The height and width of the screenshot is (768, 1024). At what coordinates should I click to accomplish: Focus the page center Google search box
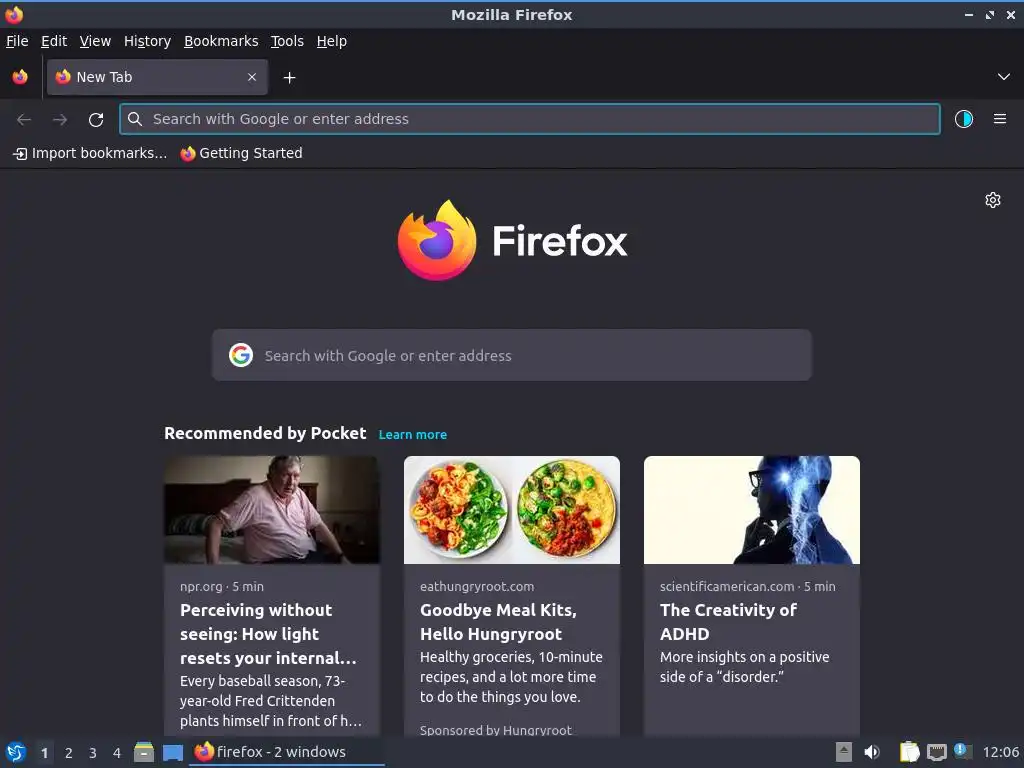click(x=511, y=355)
